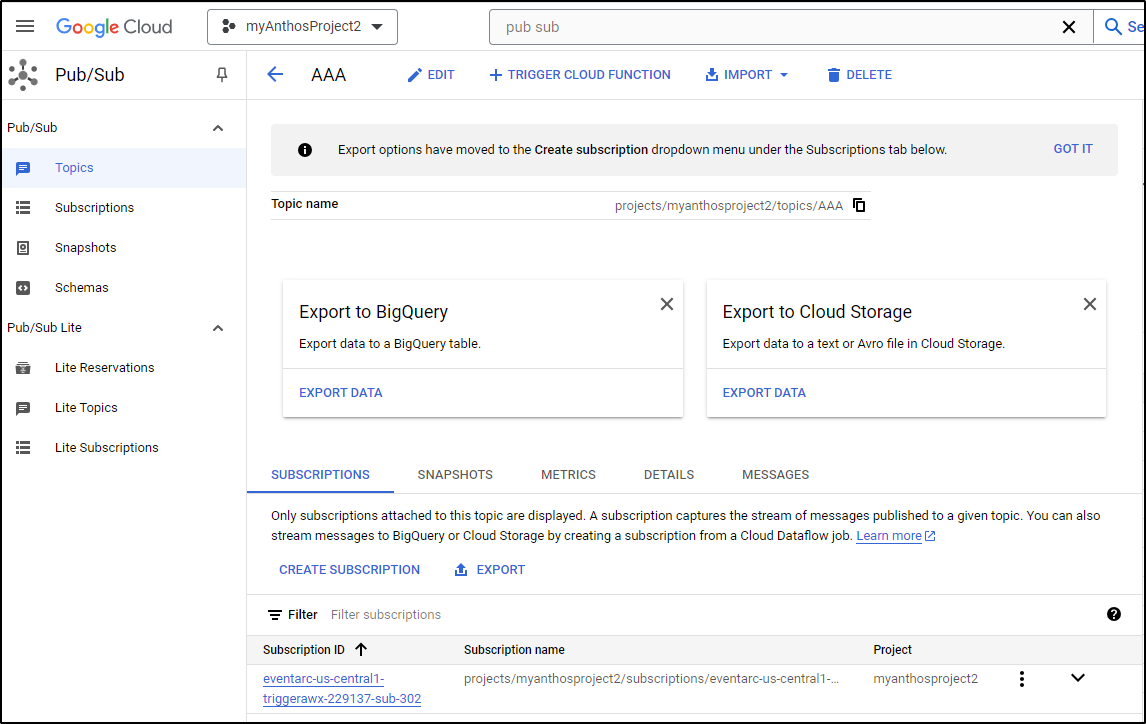Click the Lite Topics icon in the sidebar
The width and height of the screenshot is (1146, 724).
pyautogui.click(x=23, y=408)
